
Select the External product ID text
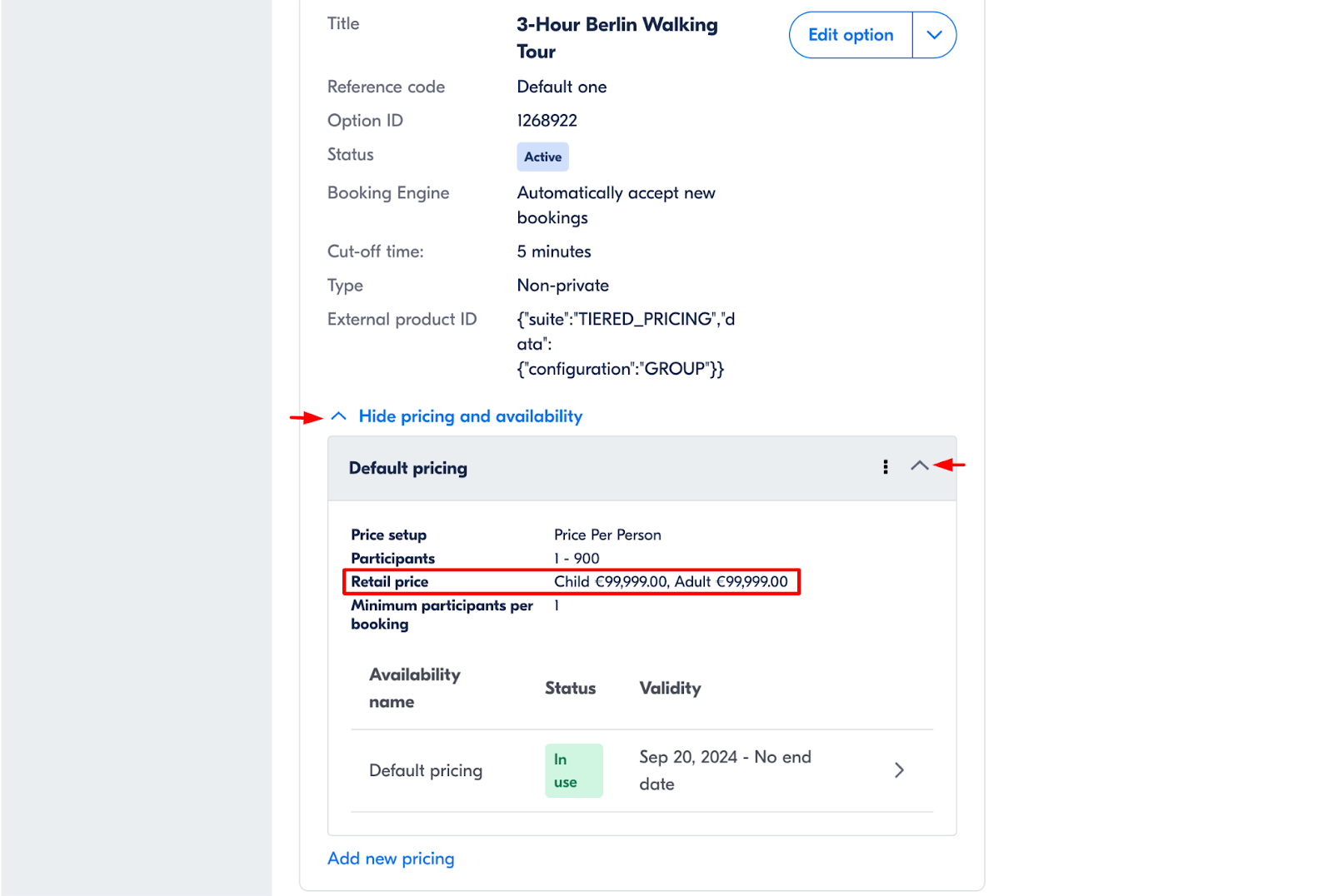click(625, 343)
